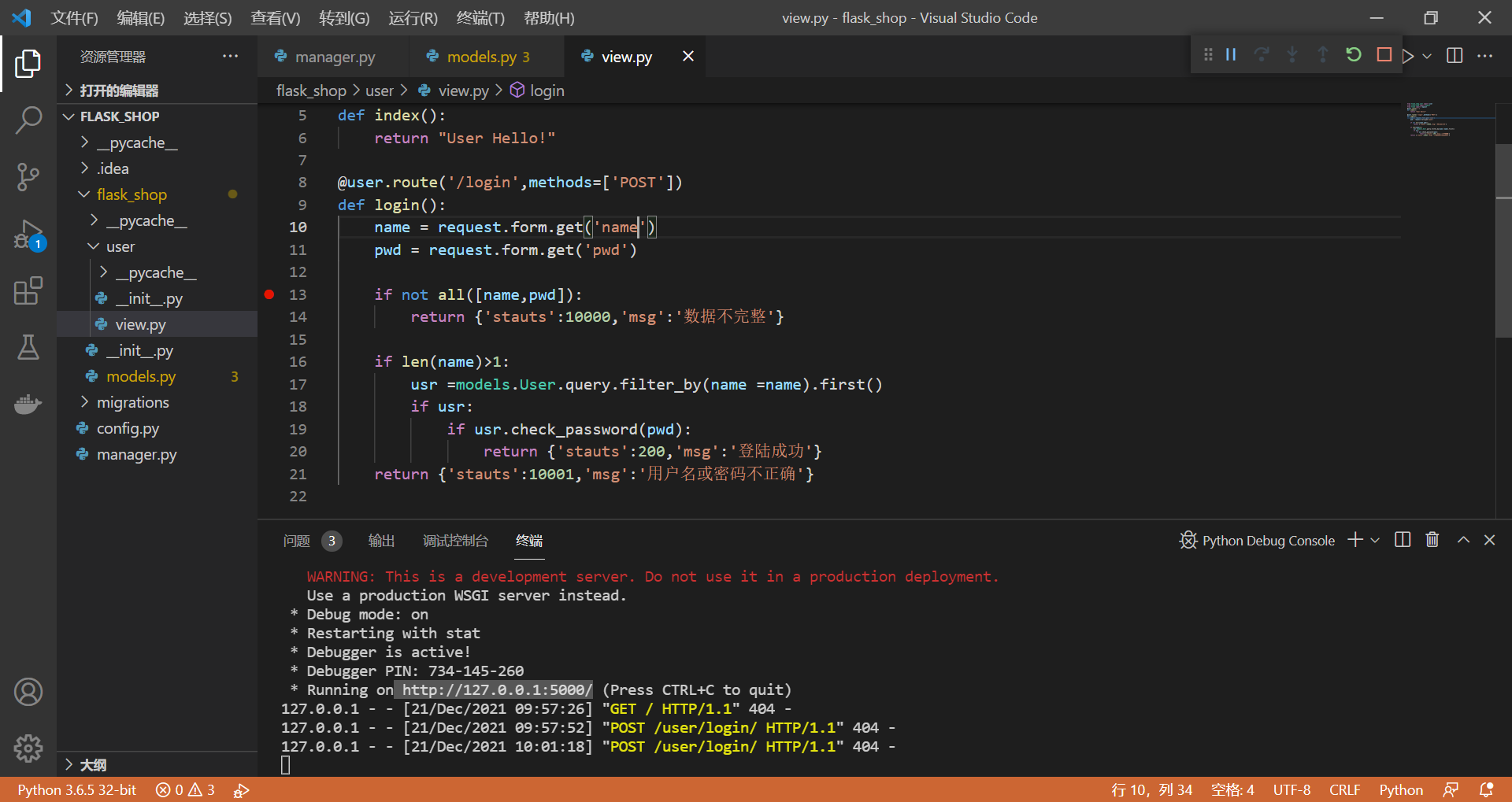Pause the debugger
The image size is (1512, 802).
(1231, 55)
